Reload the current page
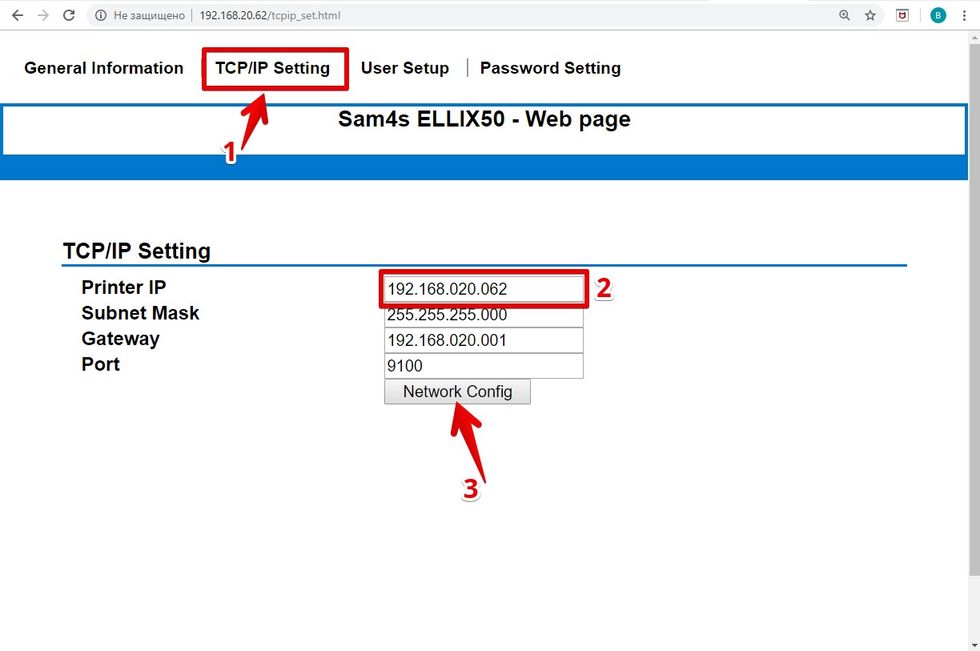Viewport: 980px width, 651px height. (x=69, y=15)
